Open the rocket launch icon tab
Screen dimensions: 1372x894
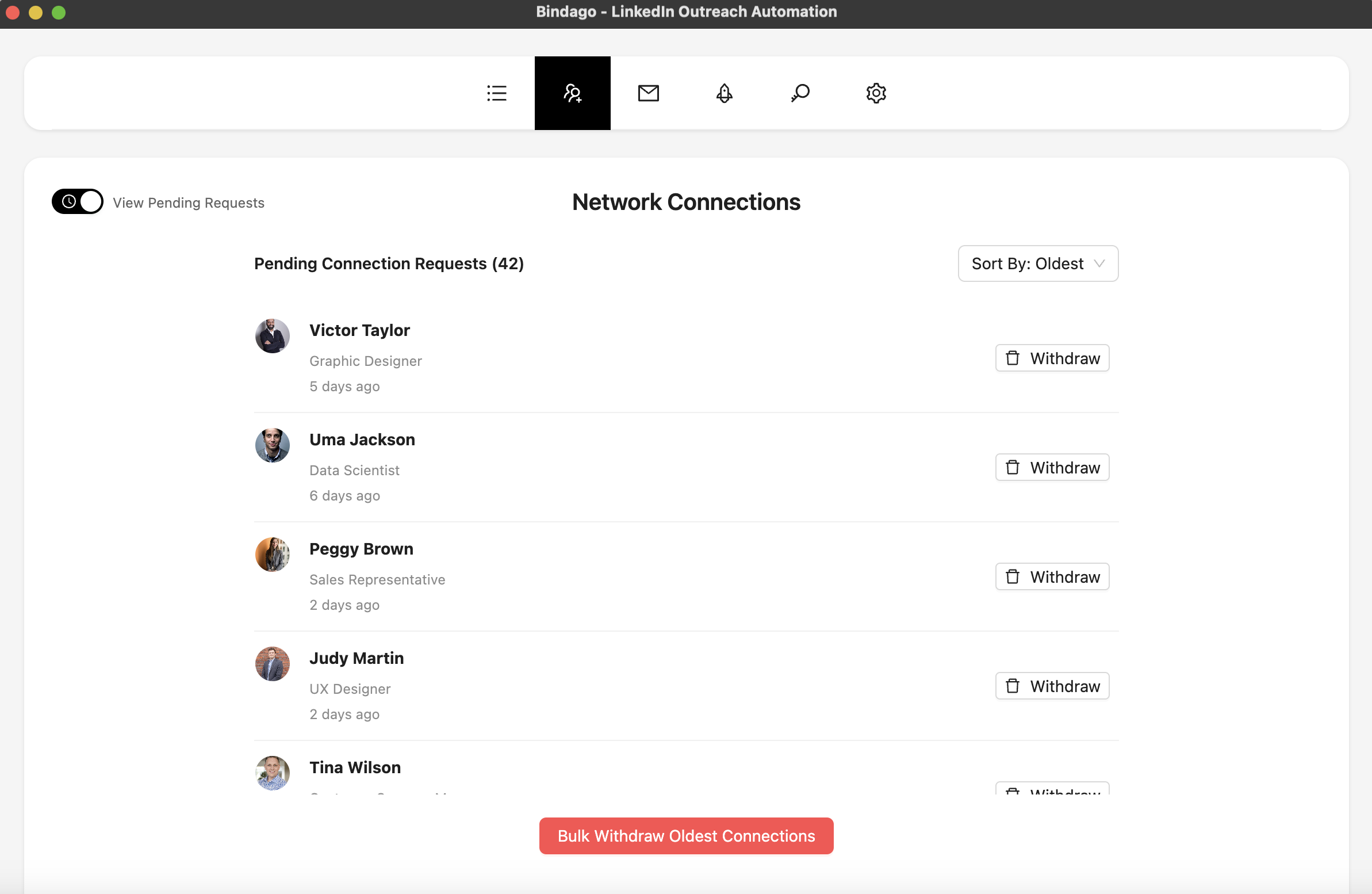724,93
